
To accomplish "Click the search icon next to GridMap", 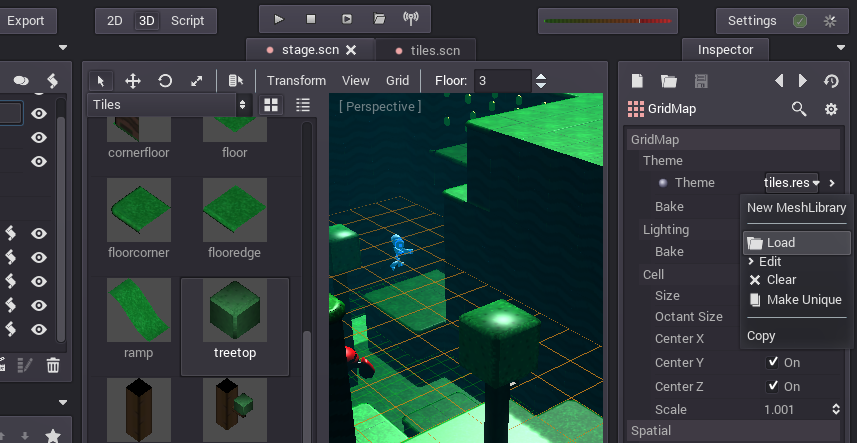I will 799,109.
